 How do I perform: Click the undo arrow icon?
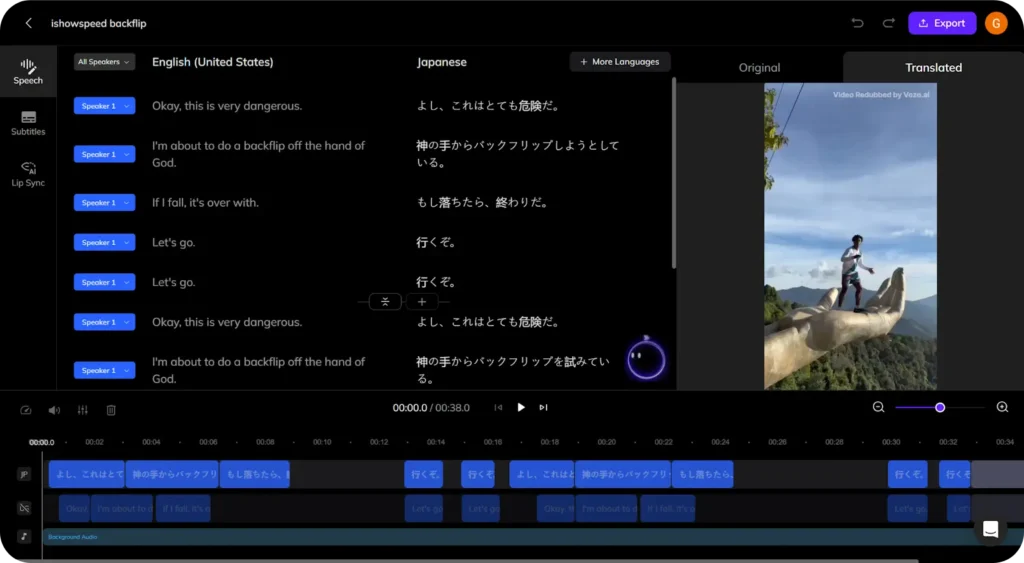coord(857,23)
